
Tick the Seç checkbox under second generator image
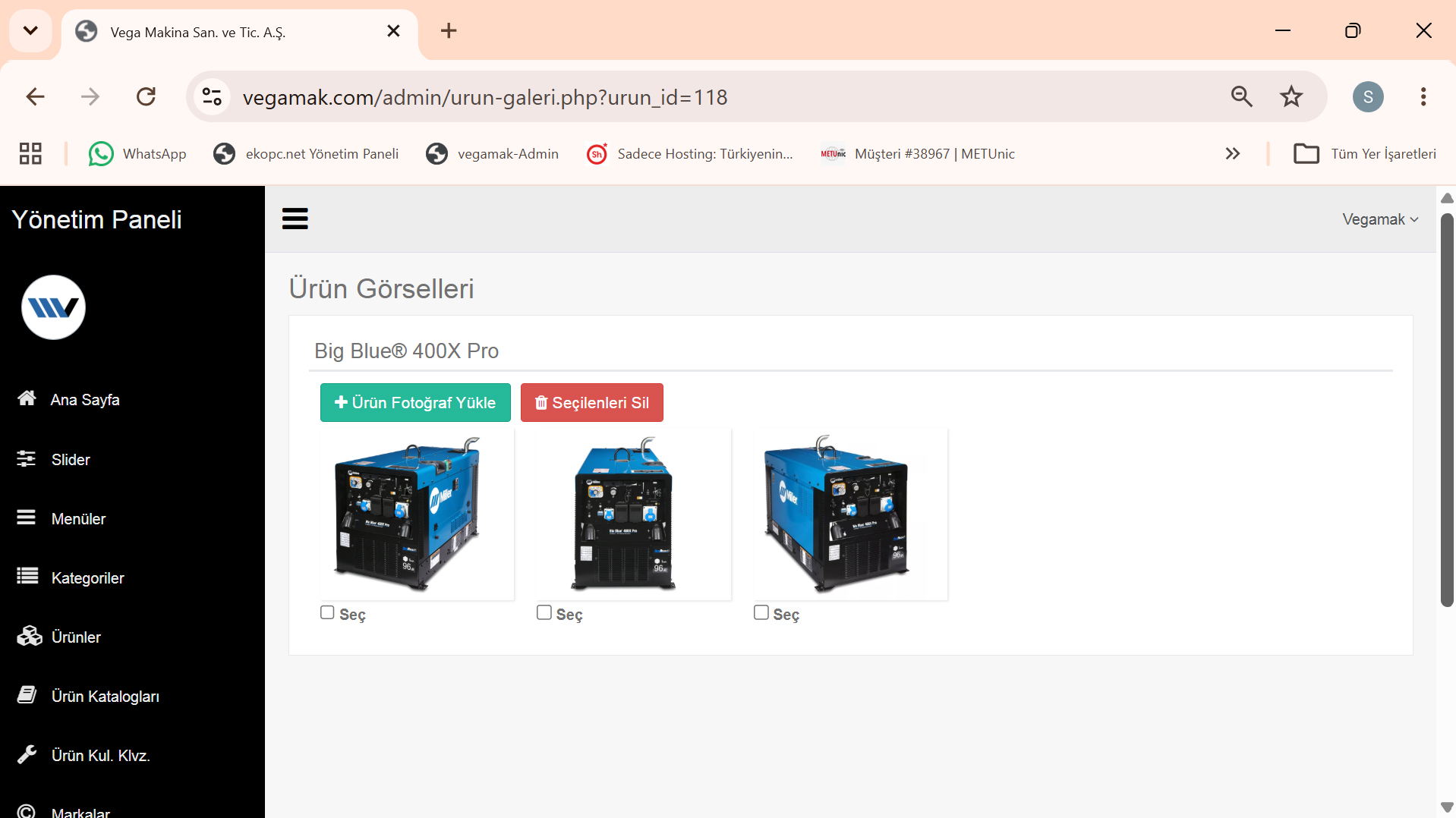pyautogui.click(x=544, y=612)
